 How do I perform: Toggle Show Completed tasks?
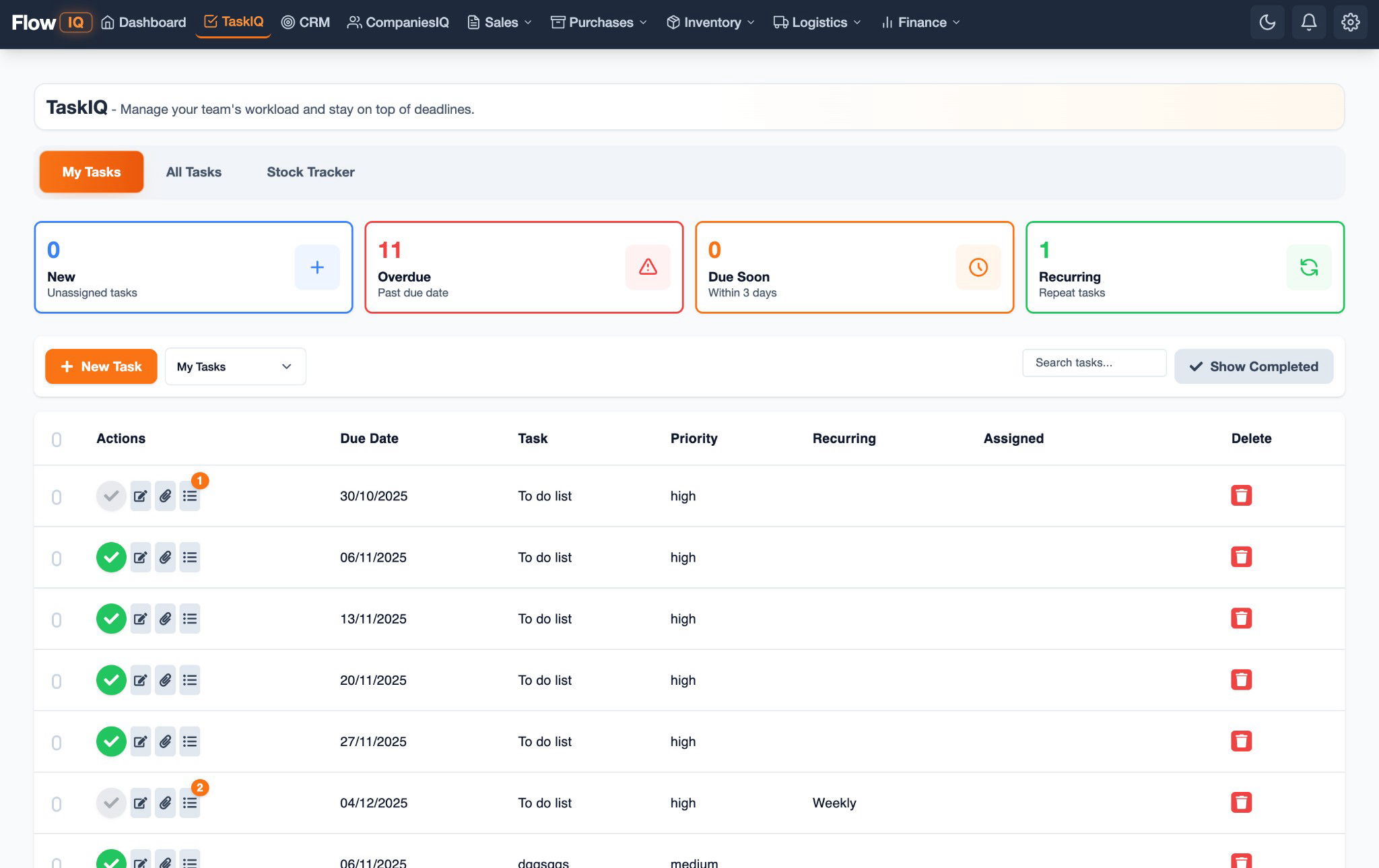(1253, 366)
